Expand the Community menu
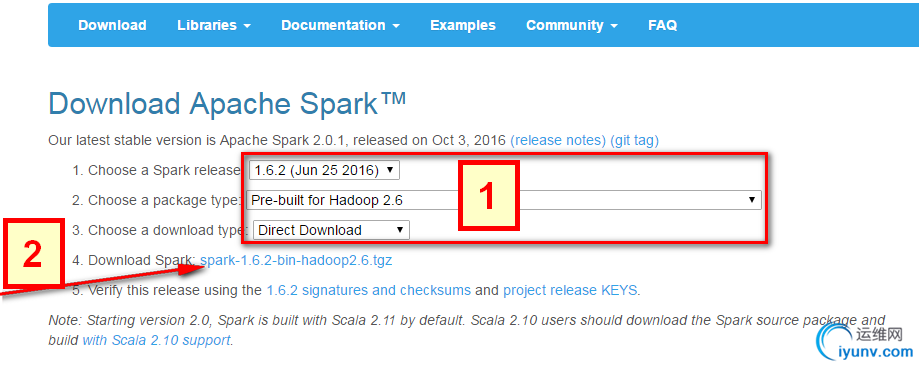This screenshot has width=919, height=368. click(x=571, y=25)
